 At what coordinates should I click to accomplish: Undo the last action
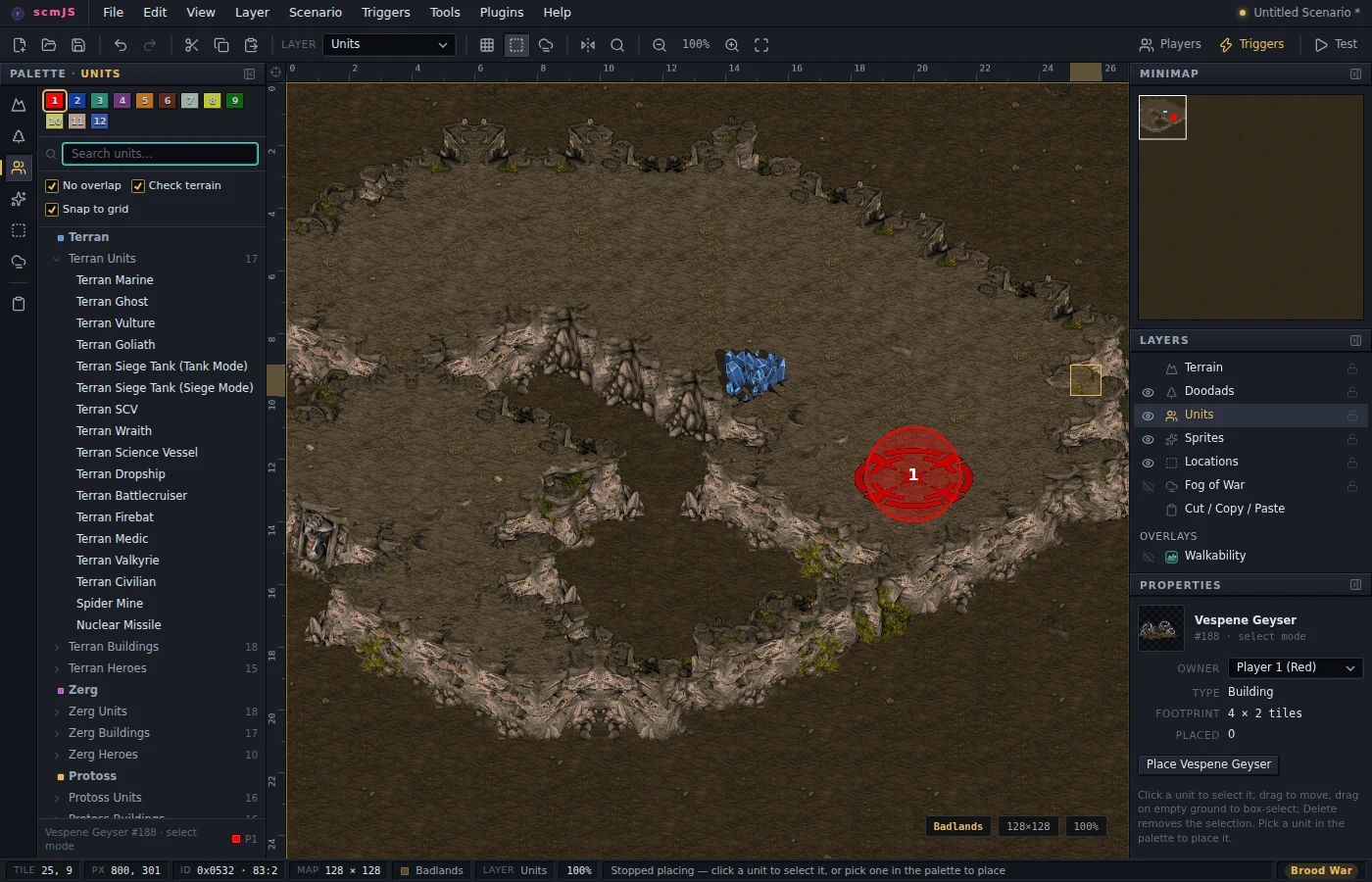121,45
